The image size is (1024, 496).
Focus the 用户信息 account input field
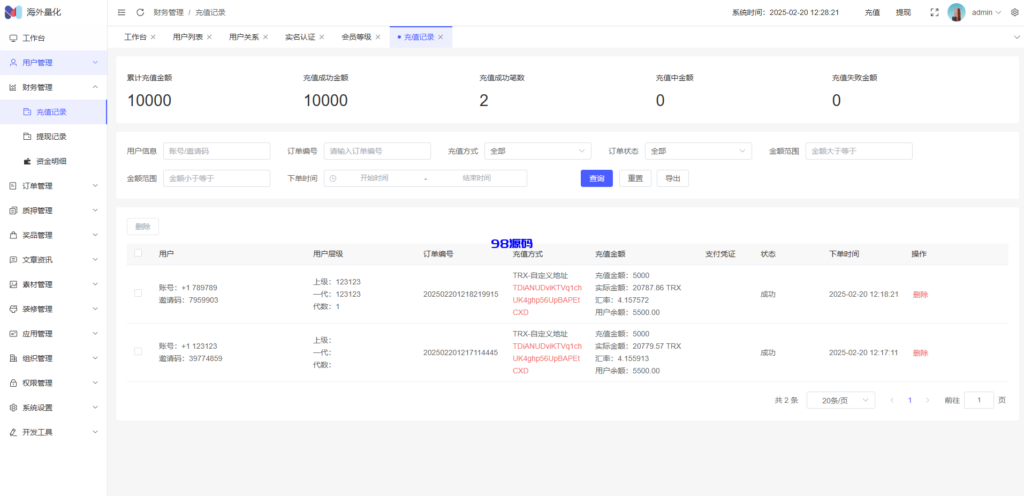point(216,151)
